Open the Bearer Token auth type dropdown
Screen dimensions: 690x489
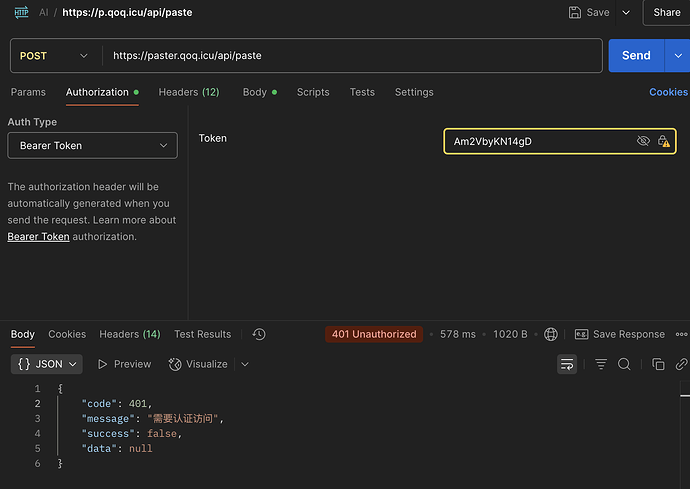click(92, 145)
